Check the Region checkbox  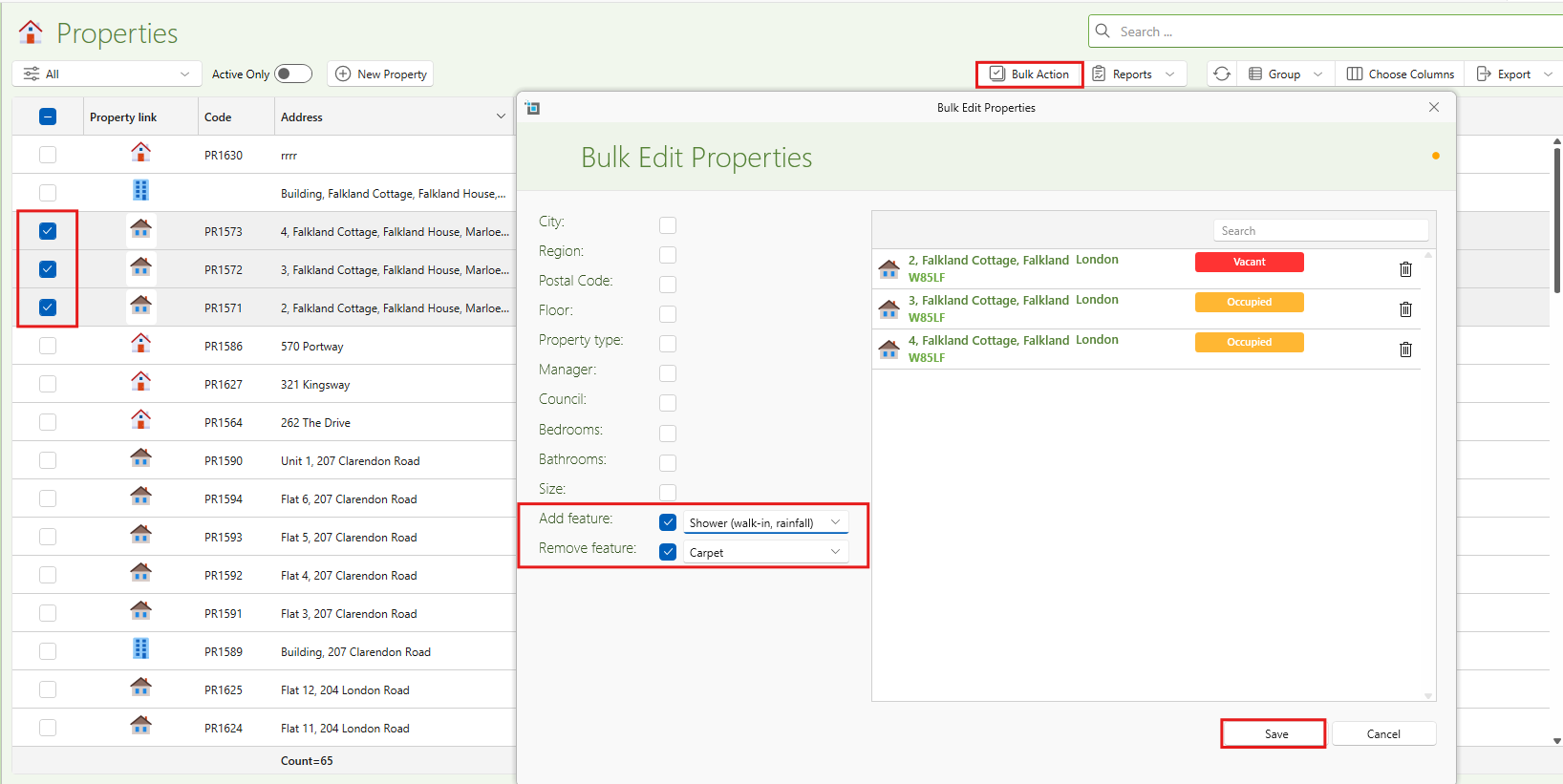click(668, 255)
